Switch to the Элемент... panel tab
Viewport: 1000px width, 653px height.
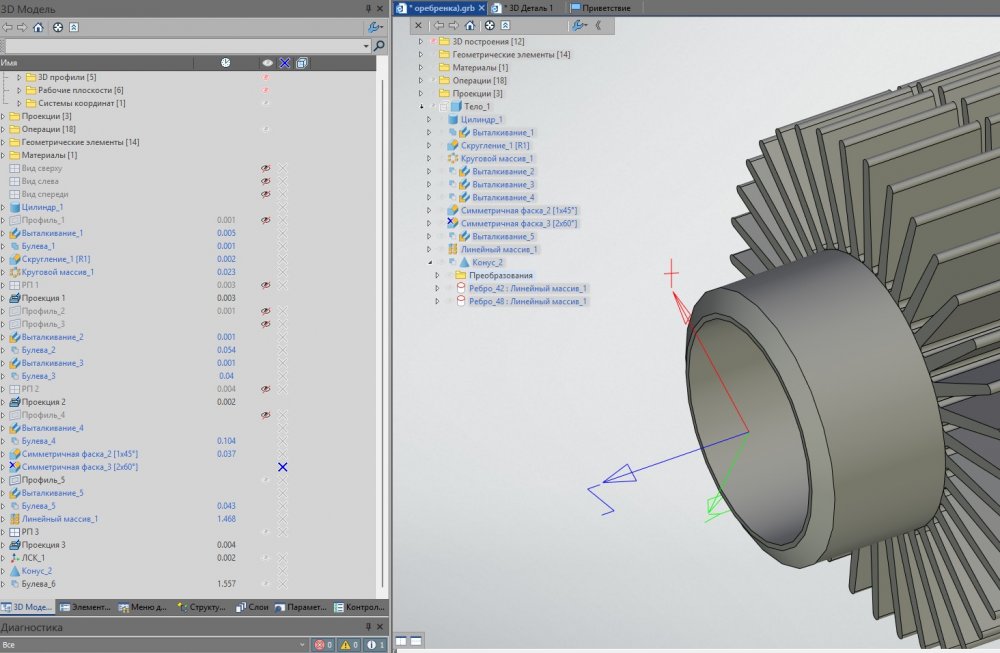pyautogui.click(x=85, y=607)
